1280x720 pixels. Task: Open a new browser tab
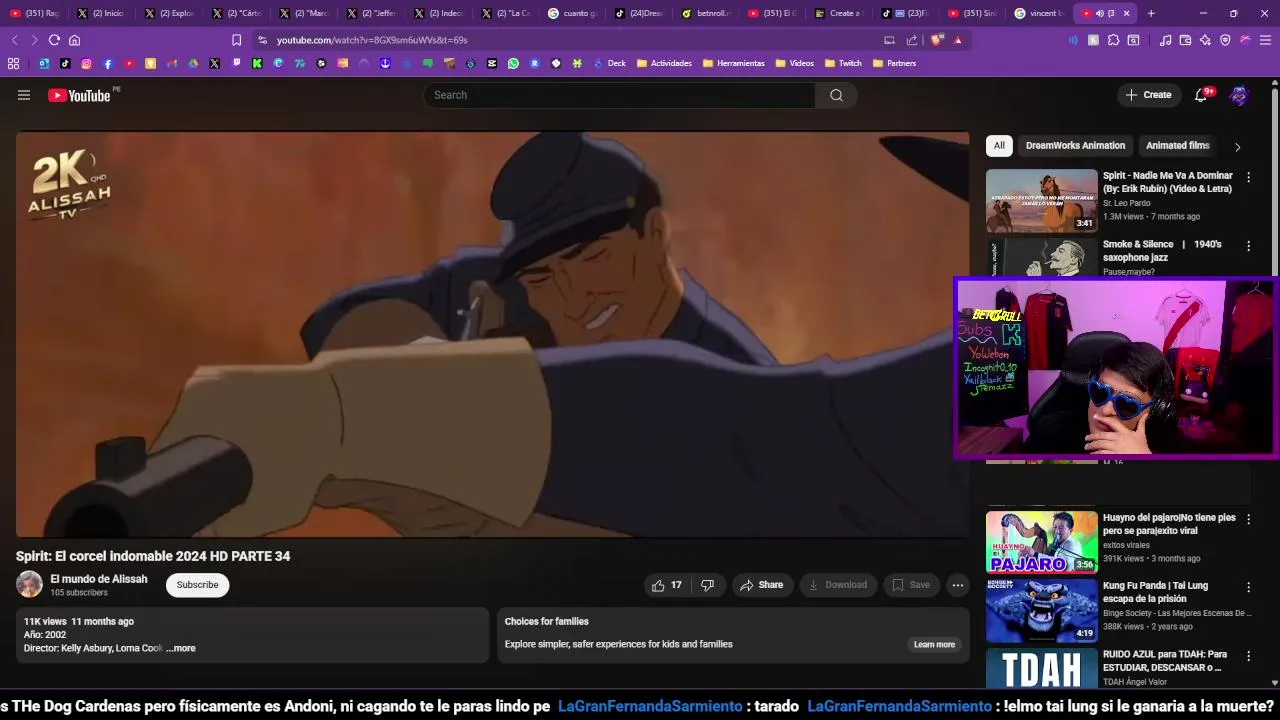tap(1151, 13)
